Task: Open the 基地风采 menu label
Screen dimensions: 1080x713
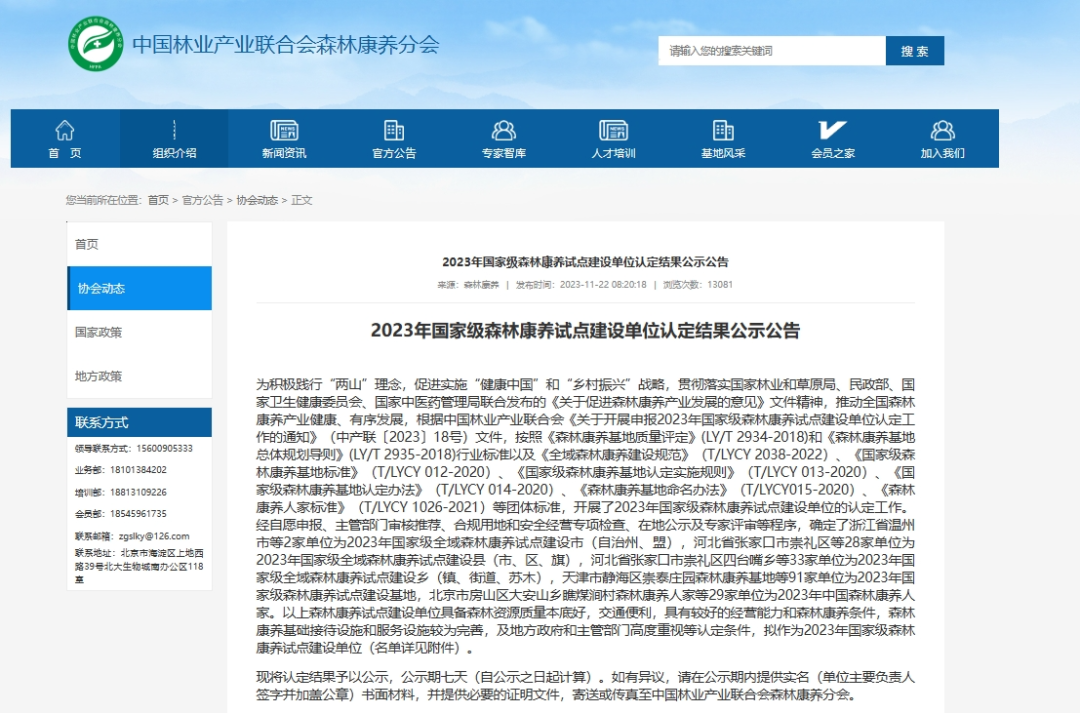Action: [x=723, y=153]
